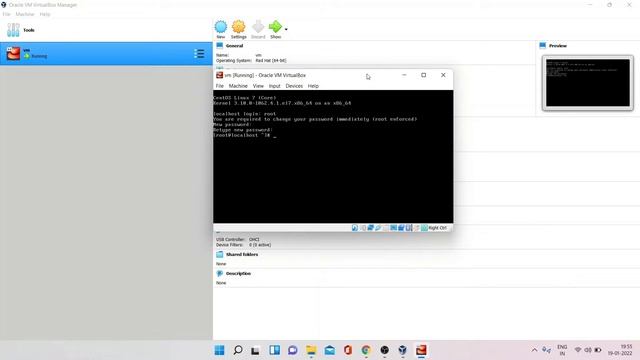640x360 pixels.
Task: Expand the dropdown arrow beside Show
Action: [x=286, y=29]
